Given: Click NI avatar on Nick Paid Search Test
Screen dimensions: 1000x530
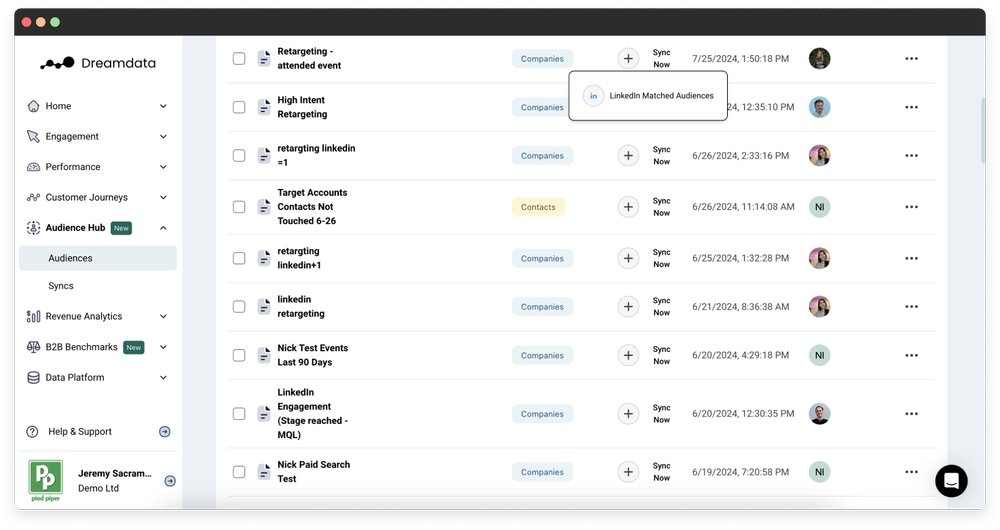Looking at the screenshot, I should [x=820, y=472].
